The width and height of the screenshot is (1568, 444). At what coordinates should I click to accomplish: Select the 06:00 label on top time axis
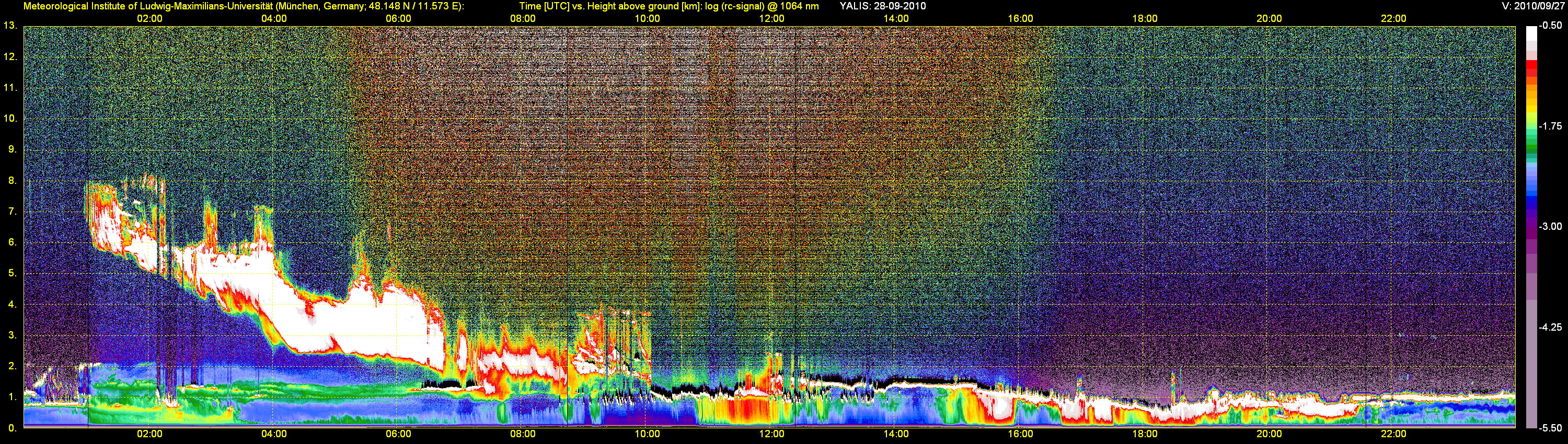pos(399,18)
